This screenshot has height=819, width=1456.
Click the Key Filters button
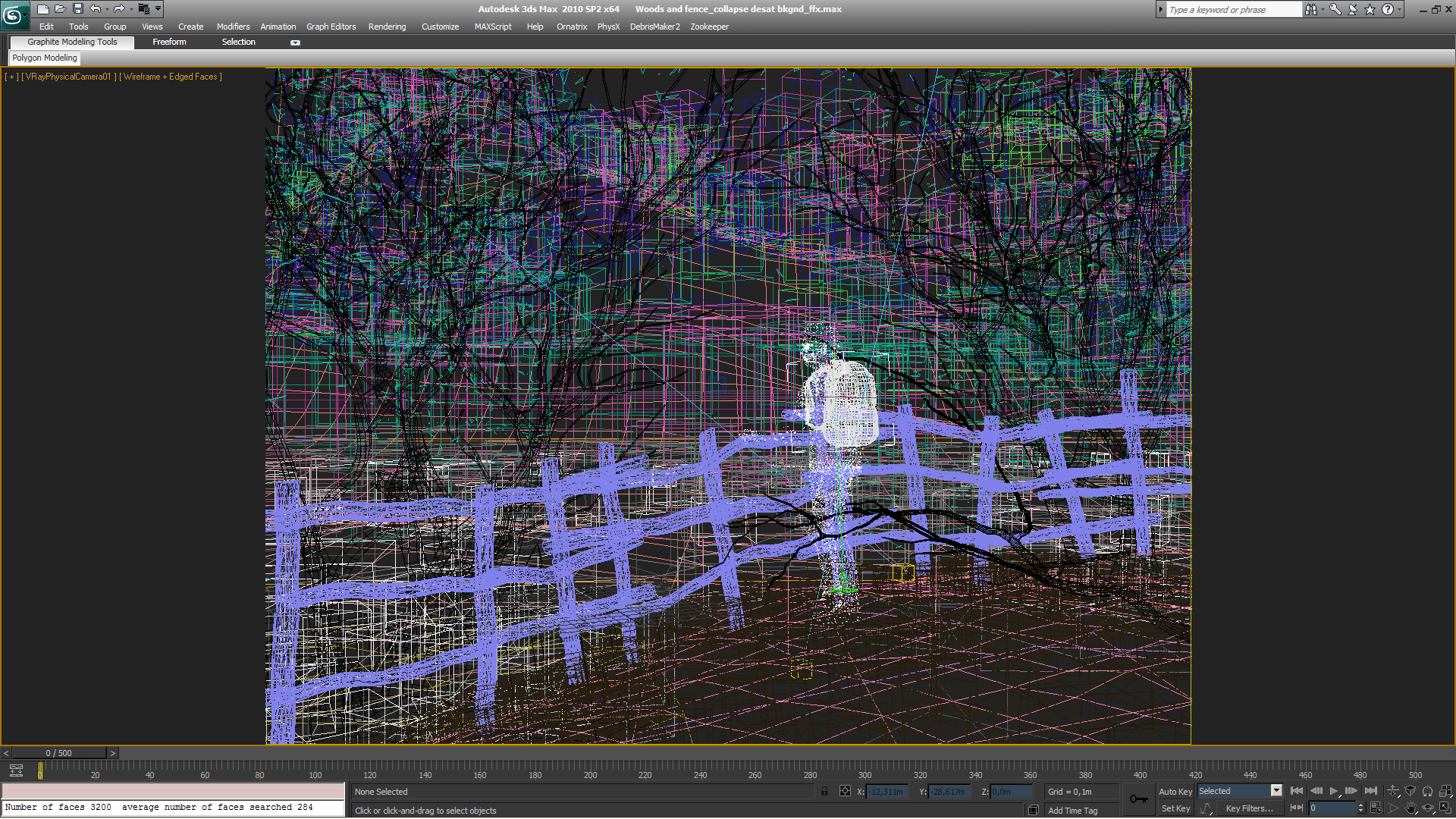pos(1249,809)
